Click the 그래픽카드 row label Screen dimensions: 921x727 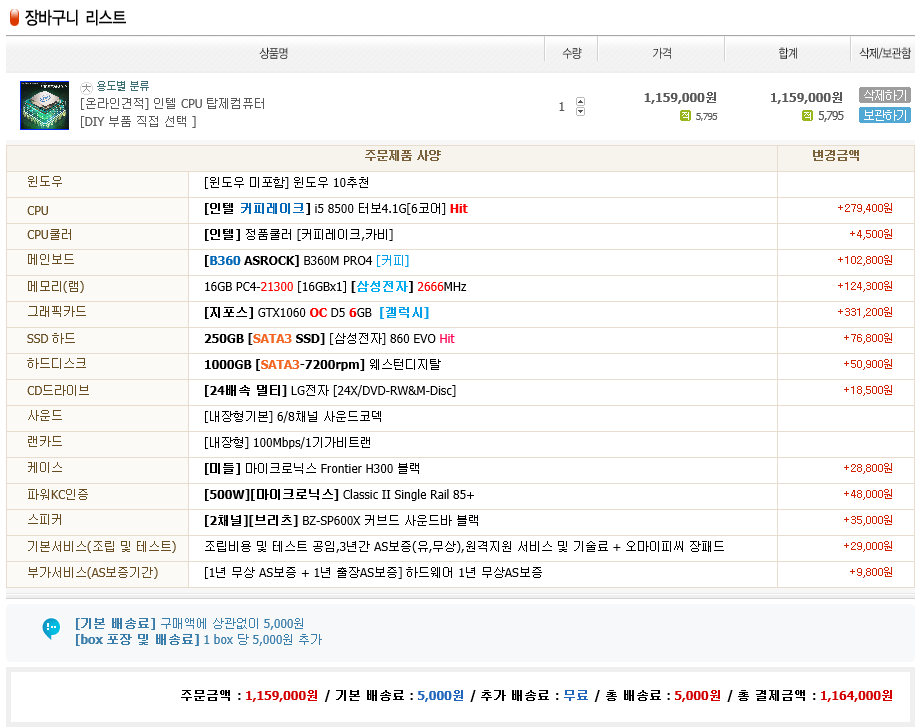coord(56,312)
